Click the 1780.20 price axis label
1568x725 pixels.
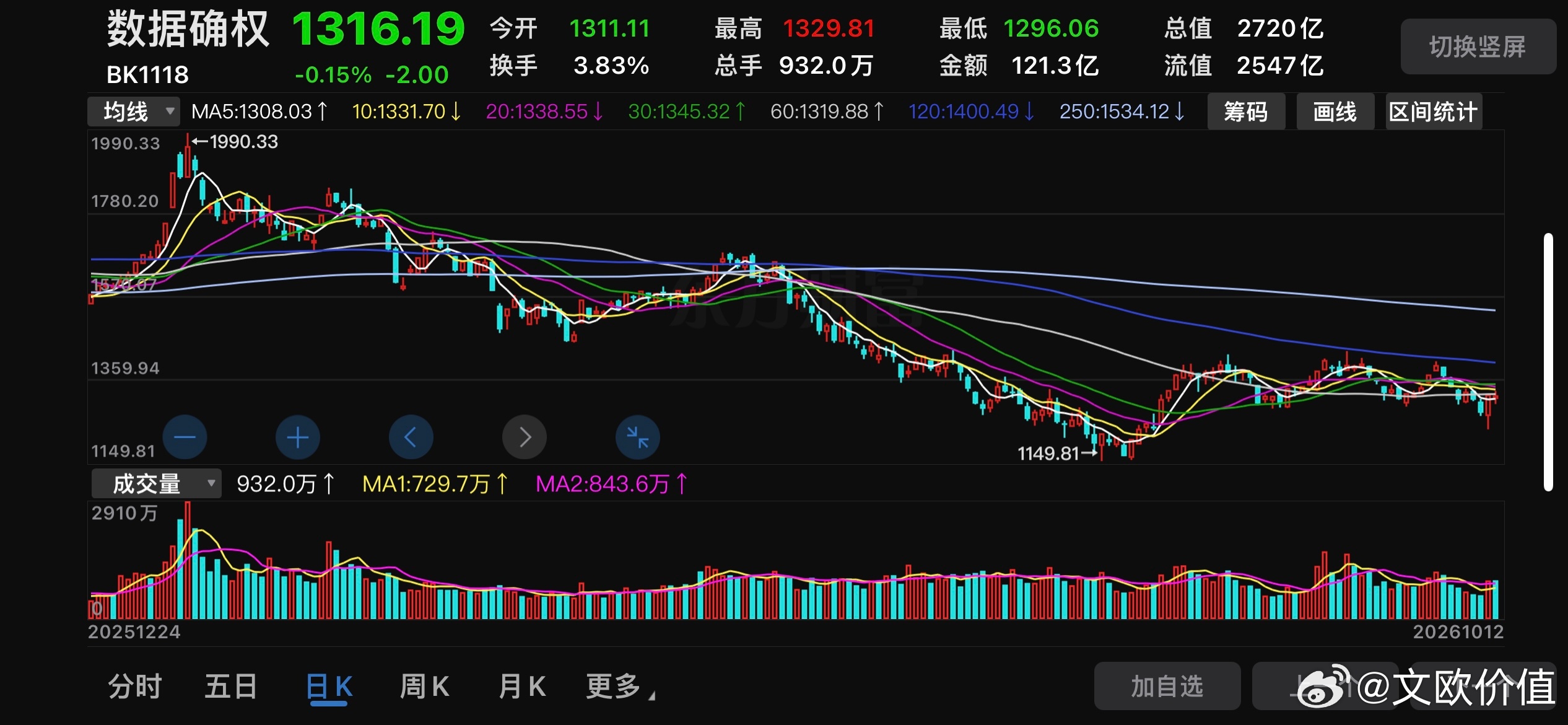click(x=125, y=201)
